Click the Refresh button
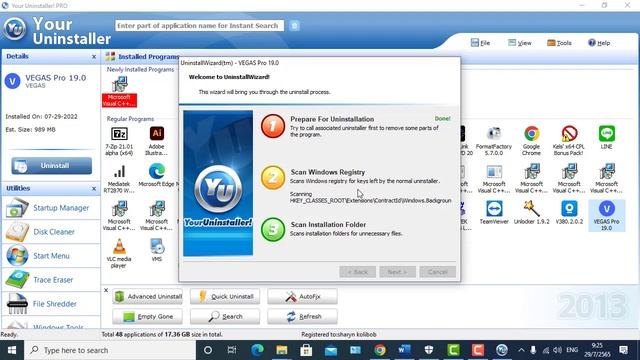 [302, 316]
